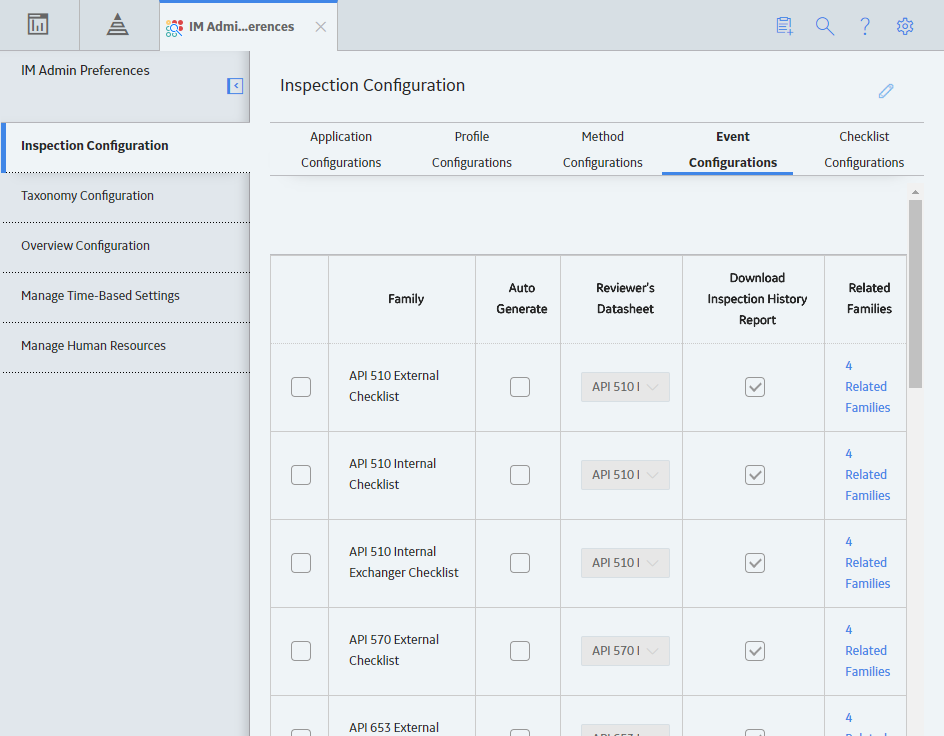Open 4 Related Families for API 510 Internal Checklist
Screen dimensions: 944x736
pos(868,474)
